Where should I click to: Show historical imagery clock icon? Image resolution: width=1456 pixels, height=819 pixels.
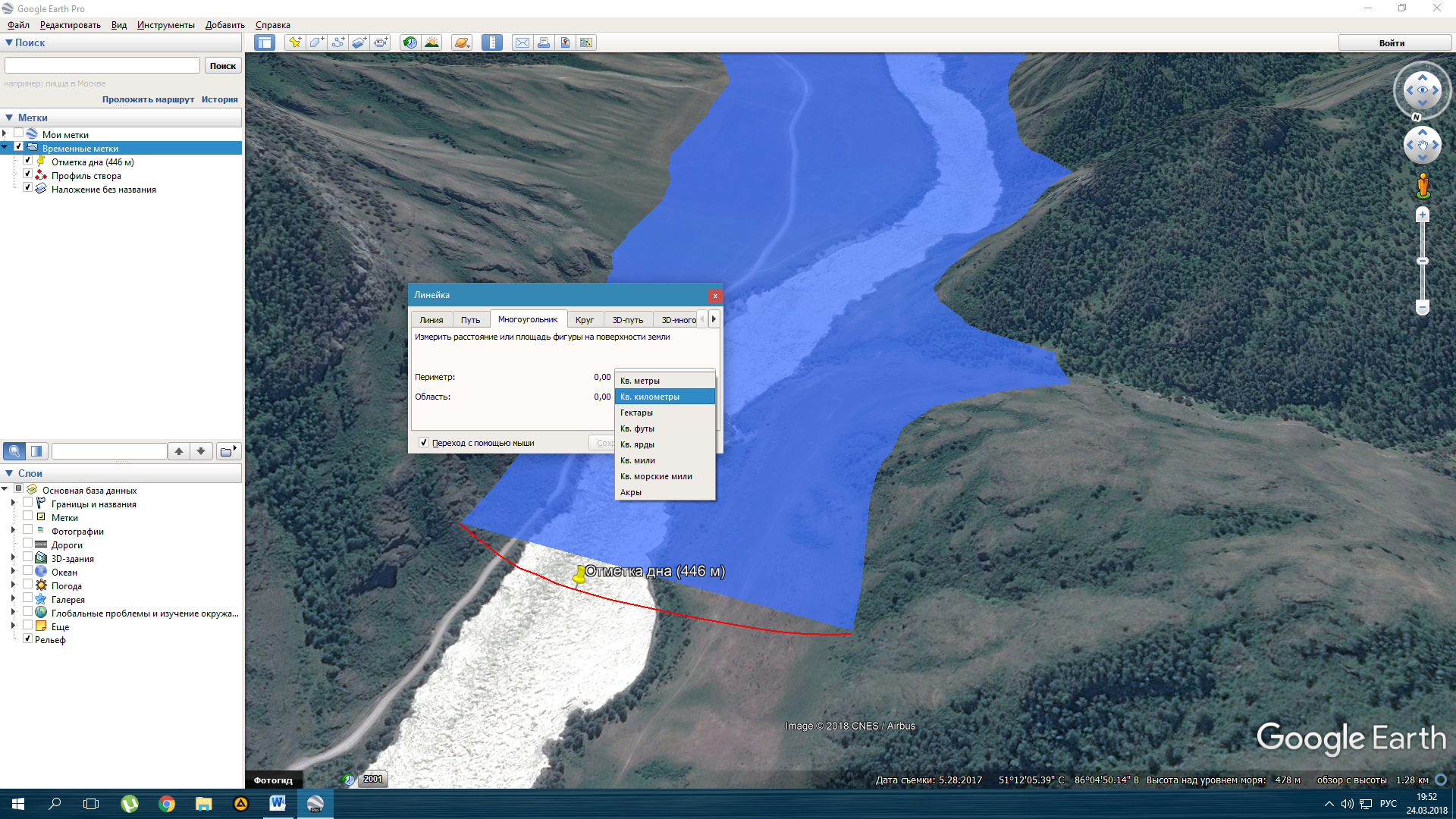[410, 42]
